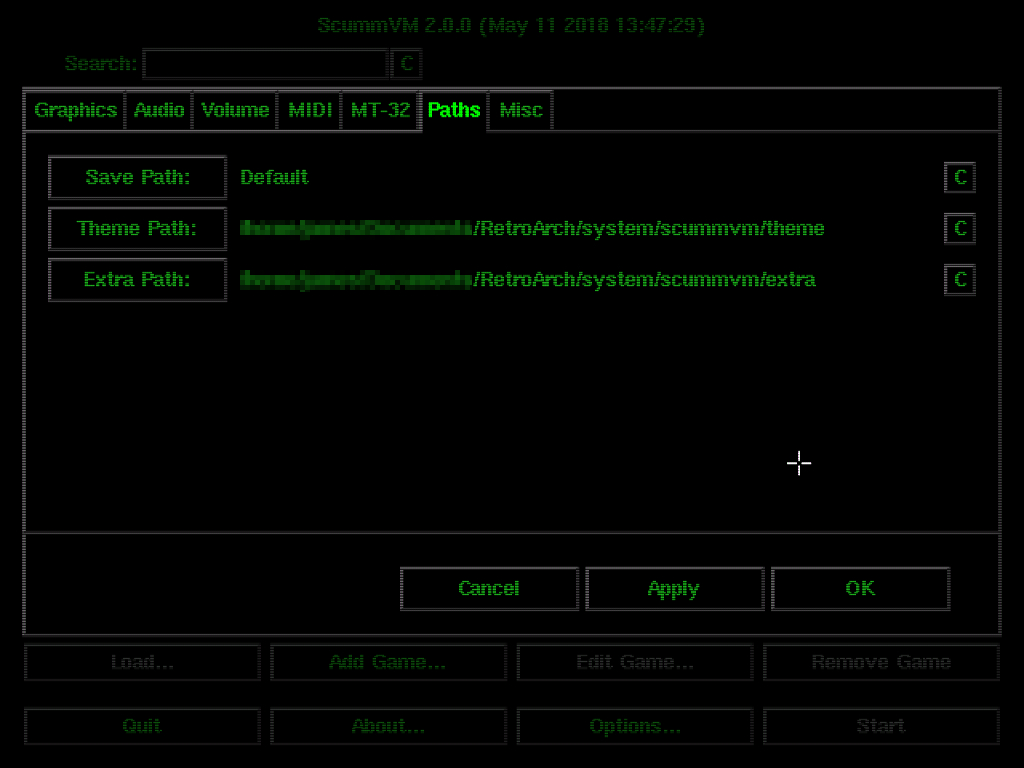1024x768 pixels.
Task: Click the Options... launcher button
Action: tap(635, 726)
